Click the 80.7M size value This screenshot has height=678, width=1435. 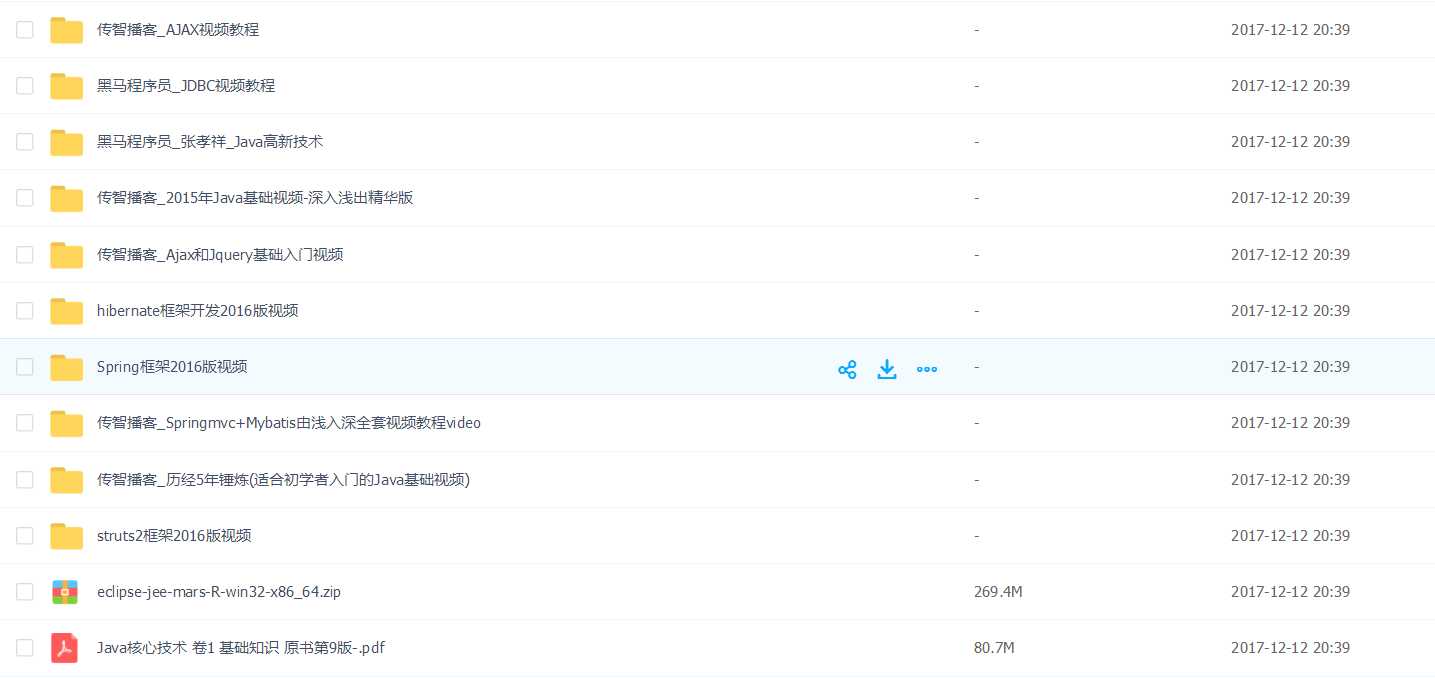pyautogui.click(x=994, y=647)
